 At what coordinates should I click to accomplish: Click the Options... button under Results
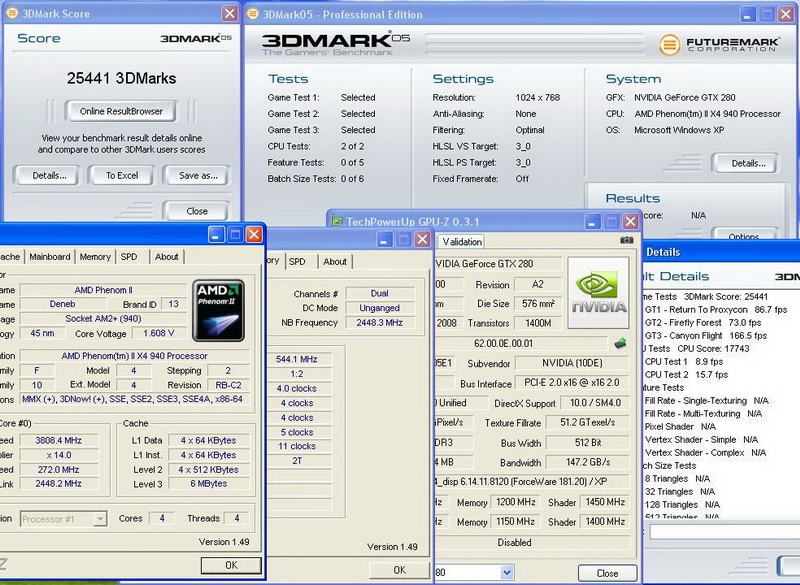[744, 235]
